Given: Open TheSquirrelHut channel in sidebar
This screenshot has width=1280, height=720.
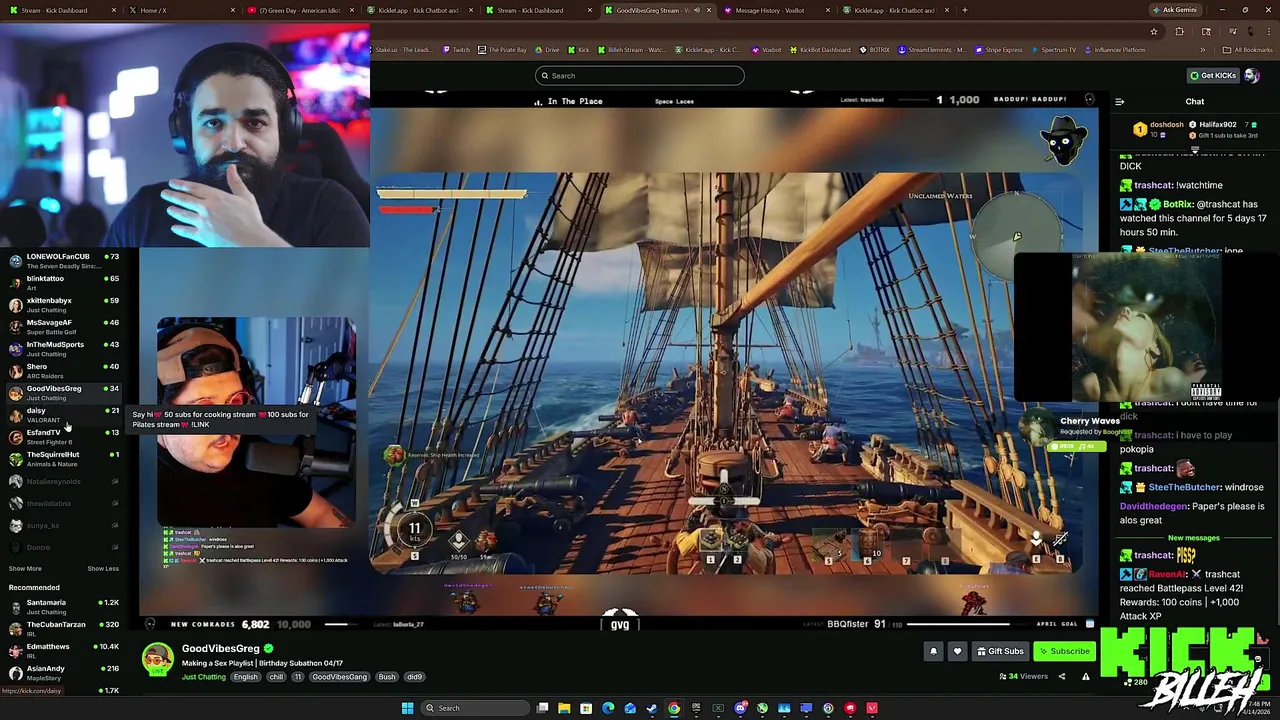Looking at the screenshot, I should click(x=63, y=458).
